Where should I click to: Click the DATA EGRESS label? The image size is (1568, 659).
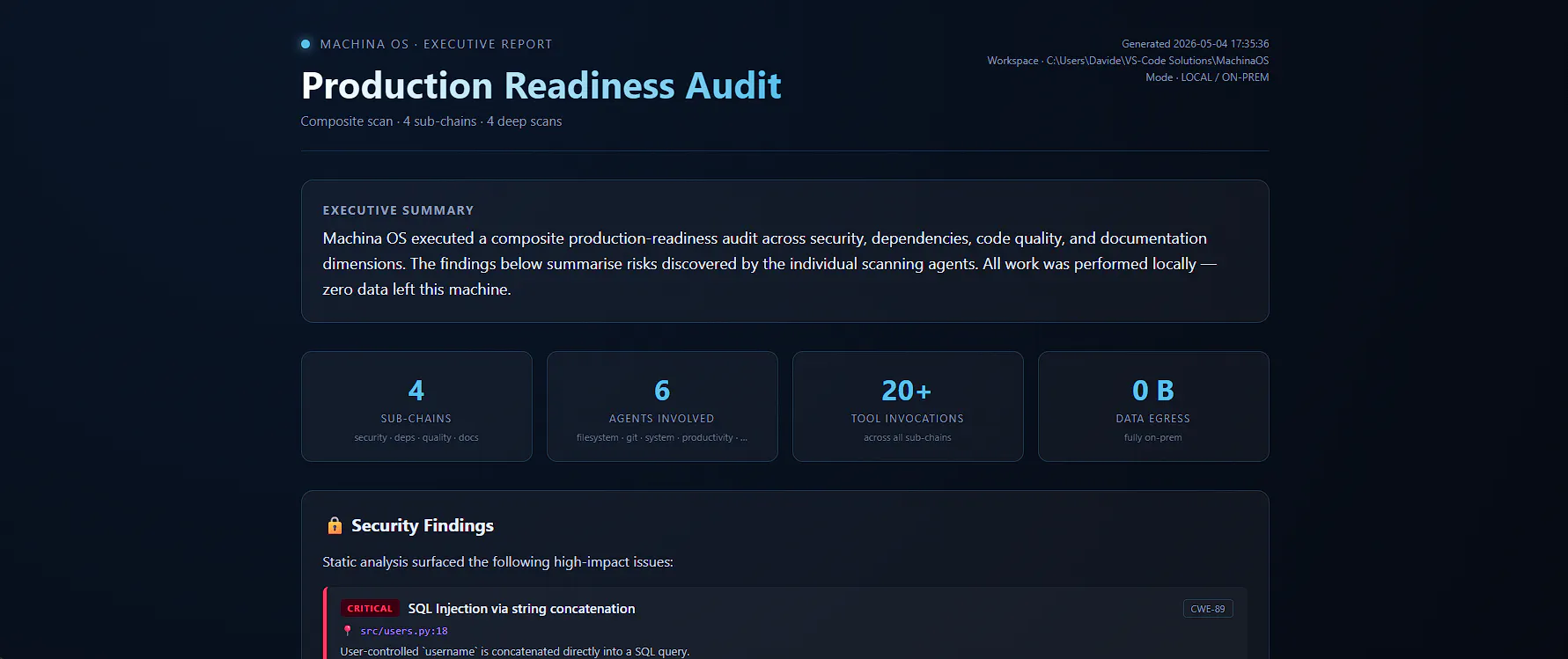tap(1153, 419)
